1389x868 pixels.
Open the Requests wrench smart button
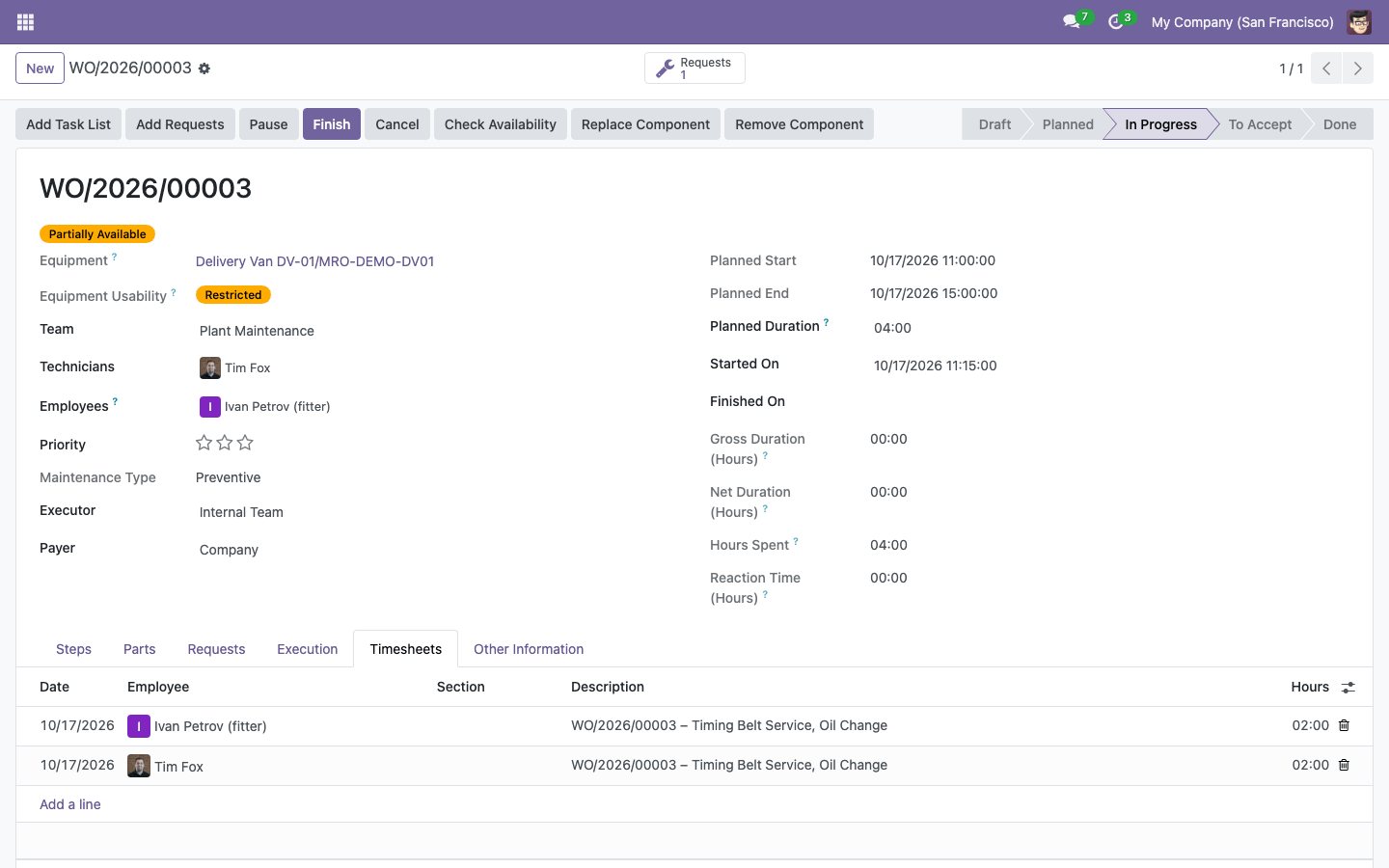coord(694,68)
